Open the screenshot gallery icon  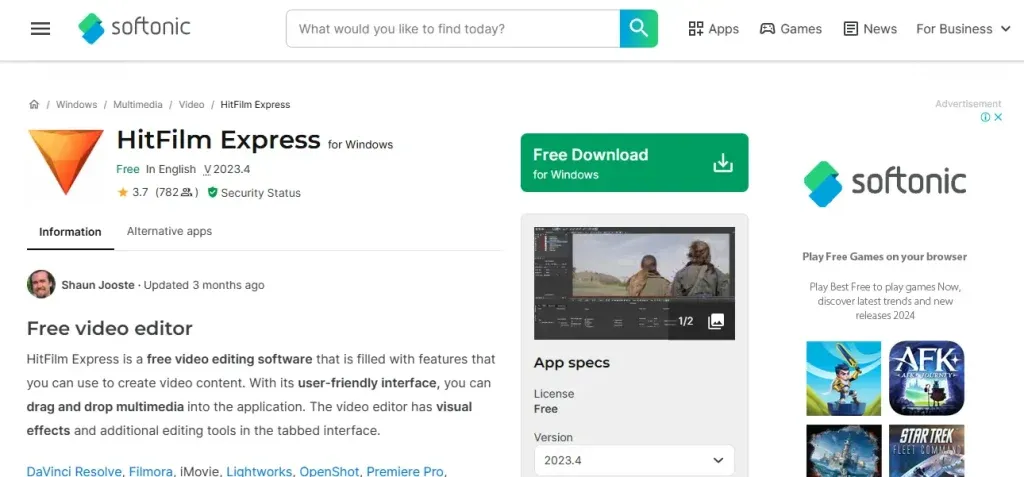[x=716, y=321]
